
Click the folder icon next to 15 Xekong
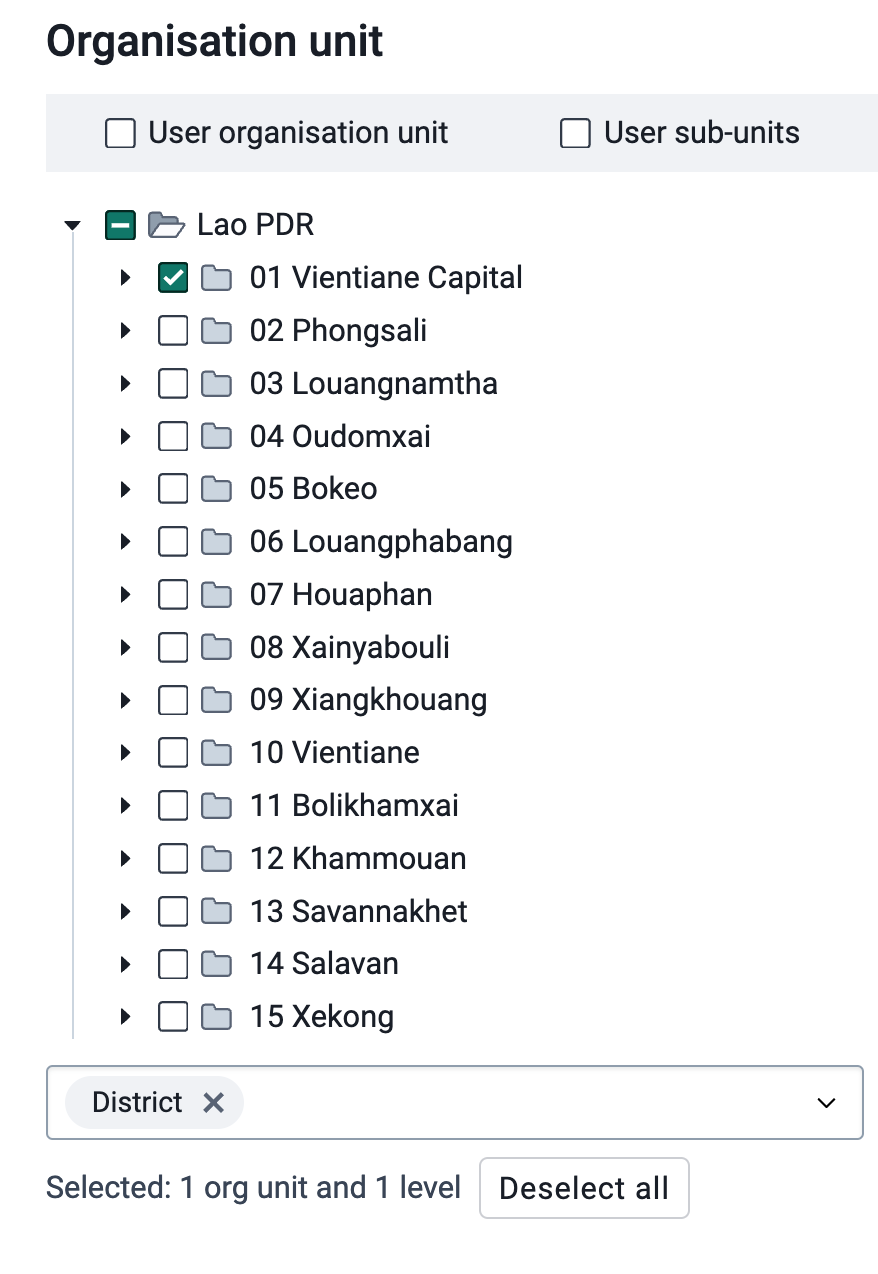216,1017
